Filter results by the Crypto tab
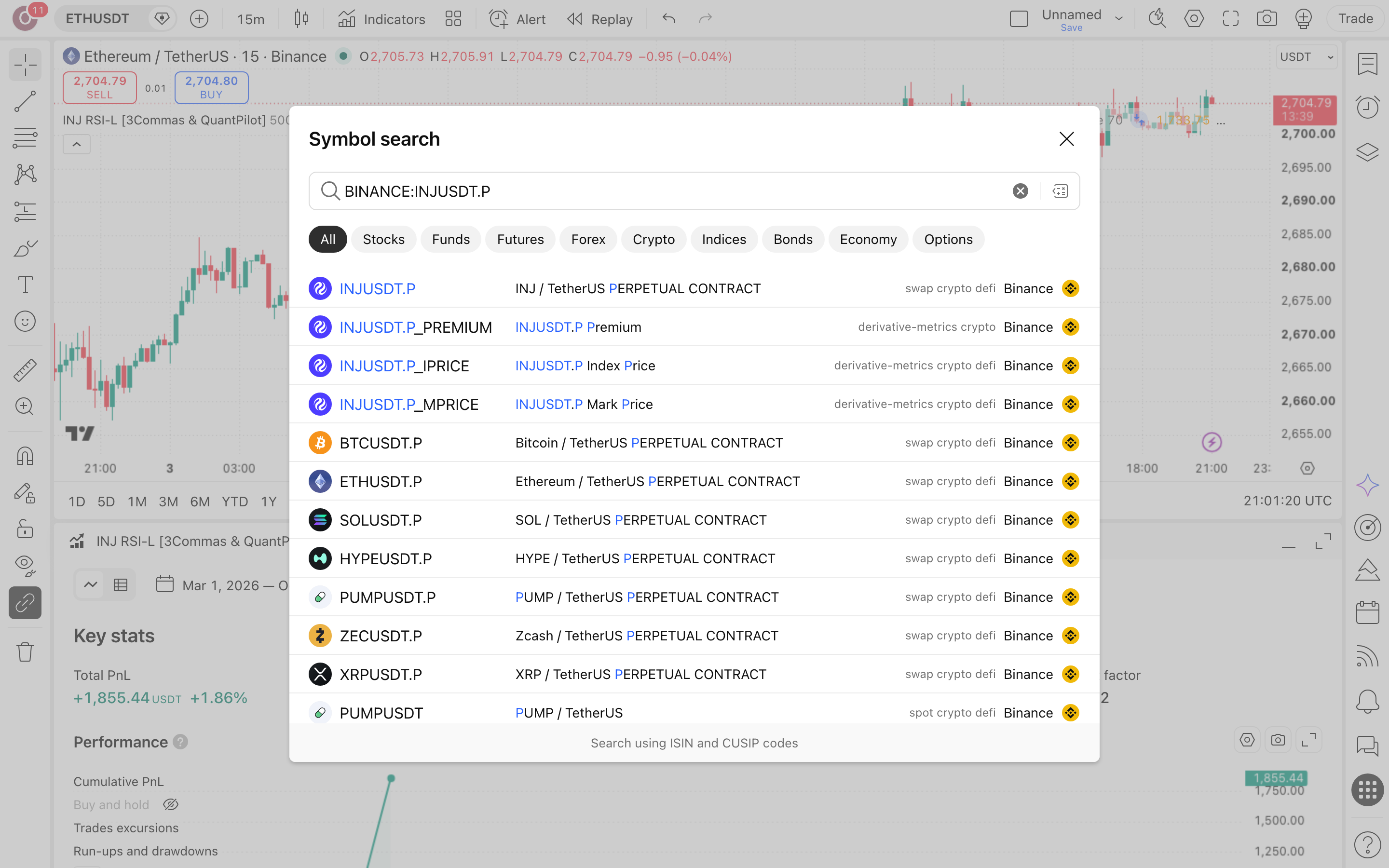 click(653, 239)
